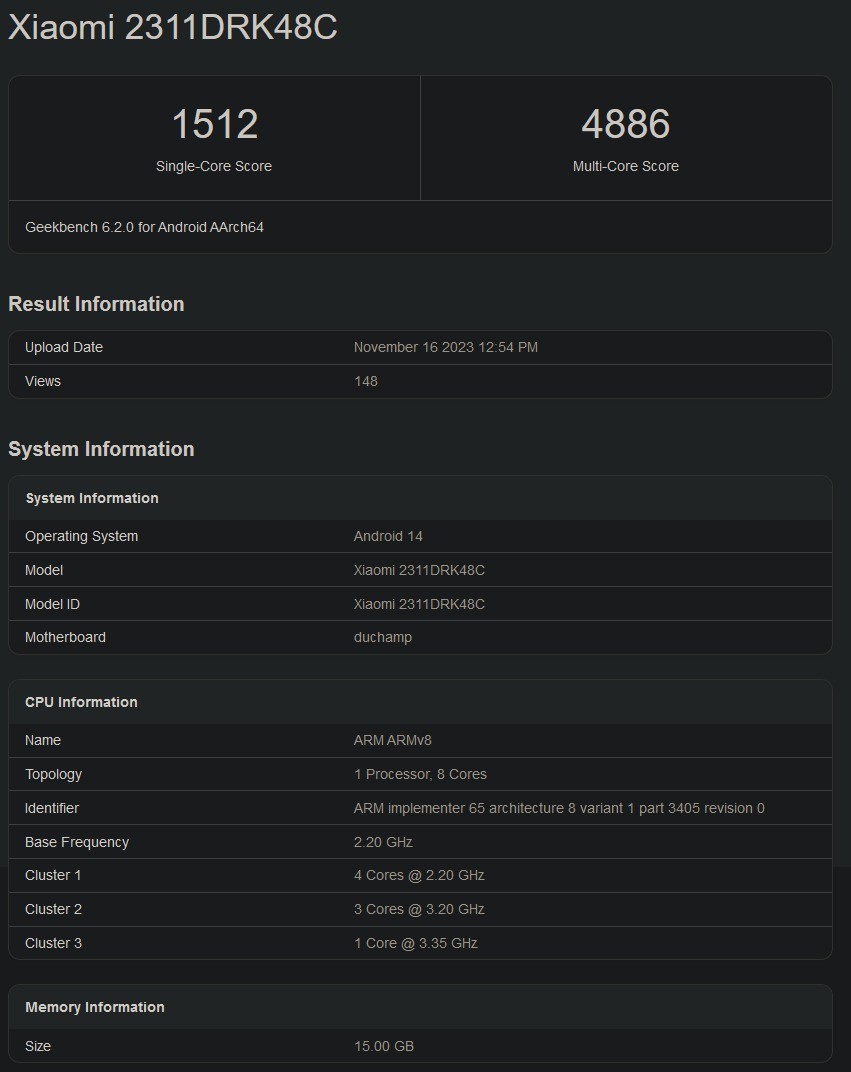
Task: Click the 'Motherboard' row label
Action: point(65,637)
